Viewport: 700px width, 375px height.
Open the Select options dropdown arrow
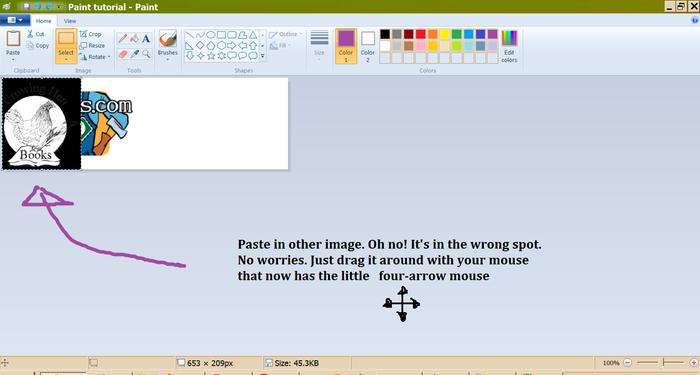(x=66, y=59)
